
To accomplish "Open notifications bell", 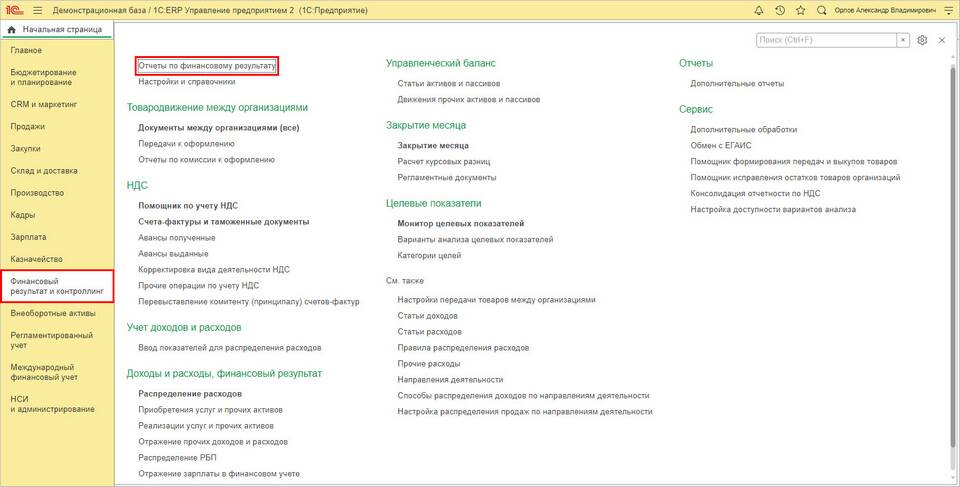I will (x=759, y=10).
